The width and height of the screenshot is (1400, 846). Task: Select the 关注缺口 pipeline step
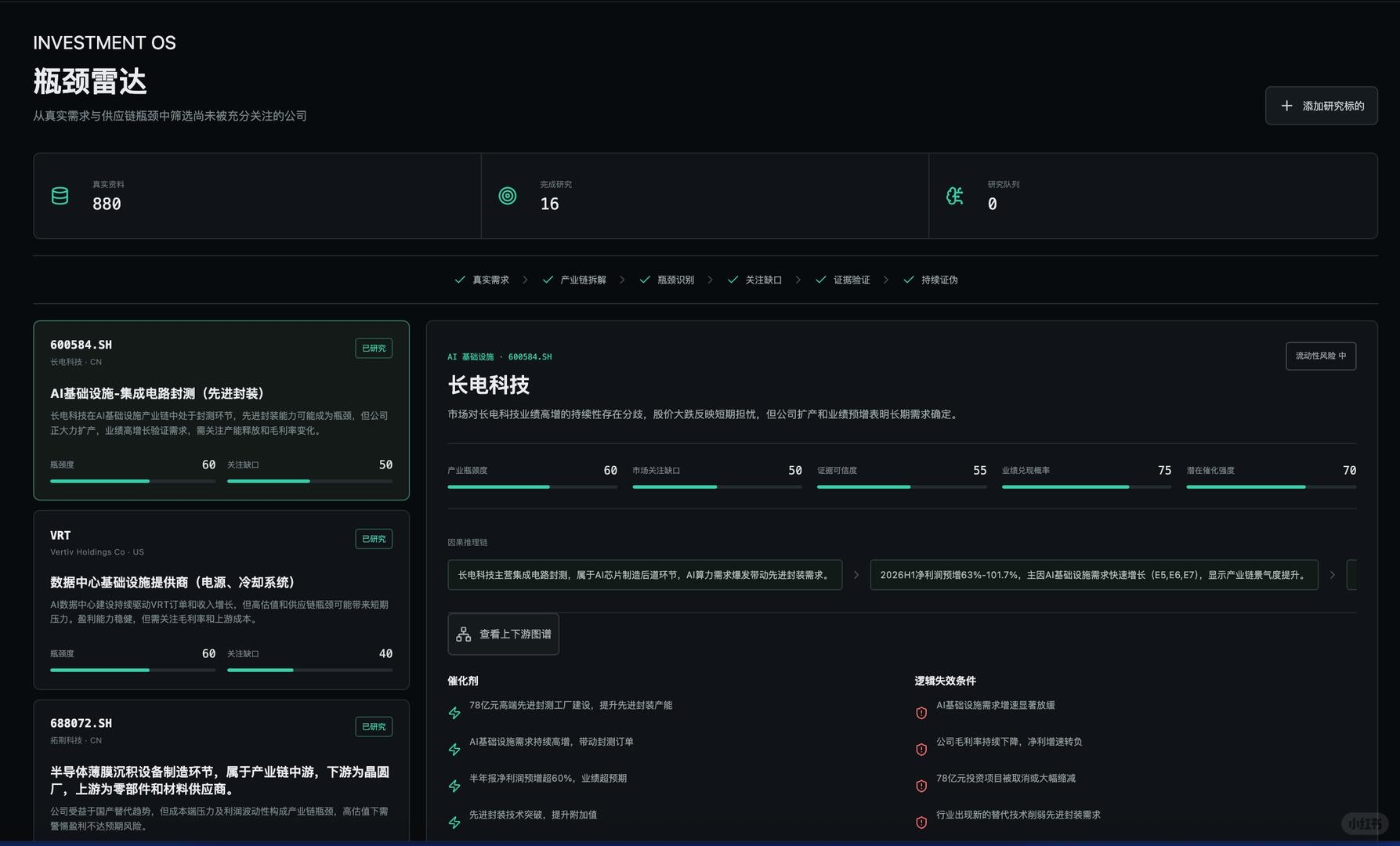754,280
